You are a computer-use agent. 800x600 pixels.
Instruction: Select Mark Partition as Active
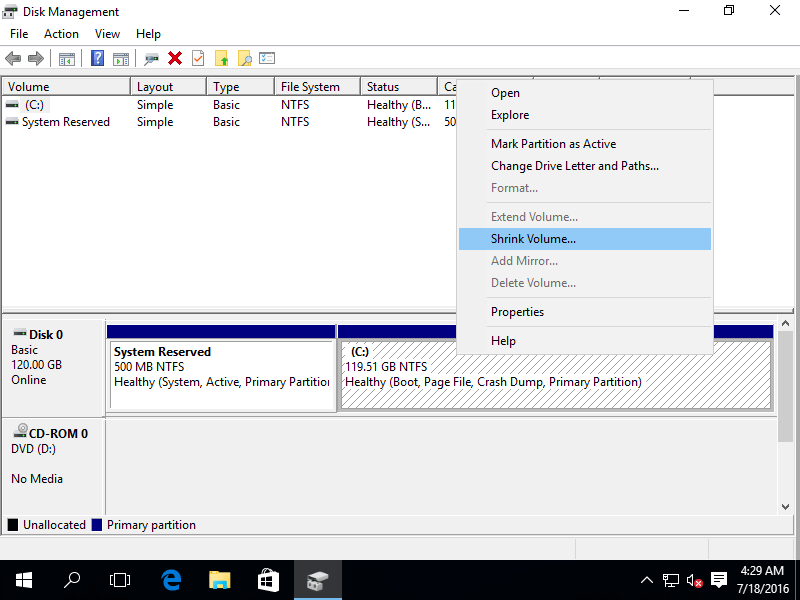click(585, 144)
